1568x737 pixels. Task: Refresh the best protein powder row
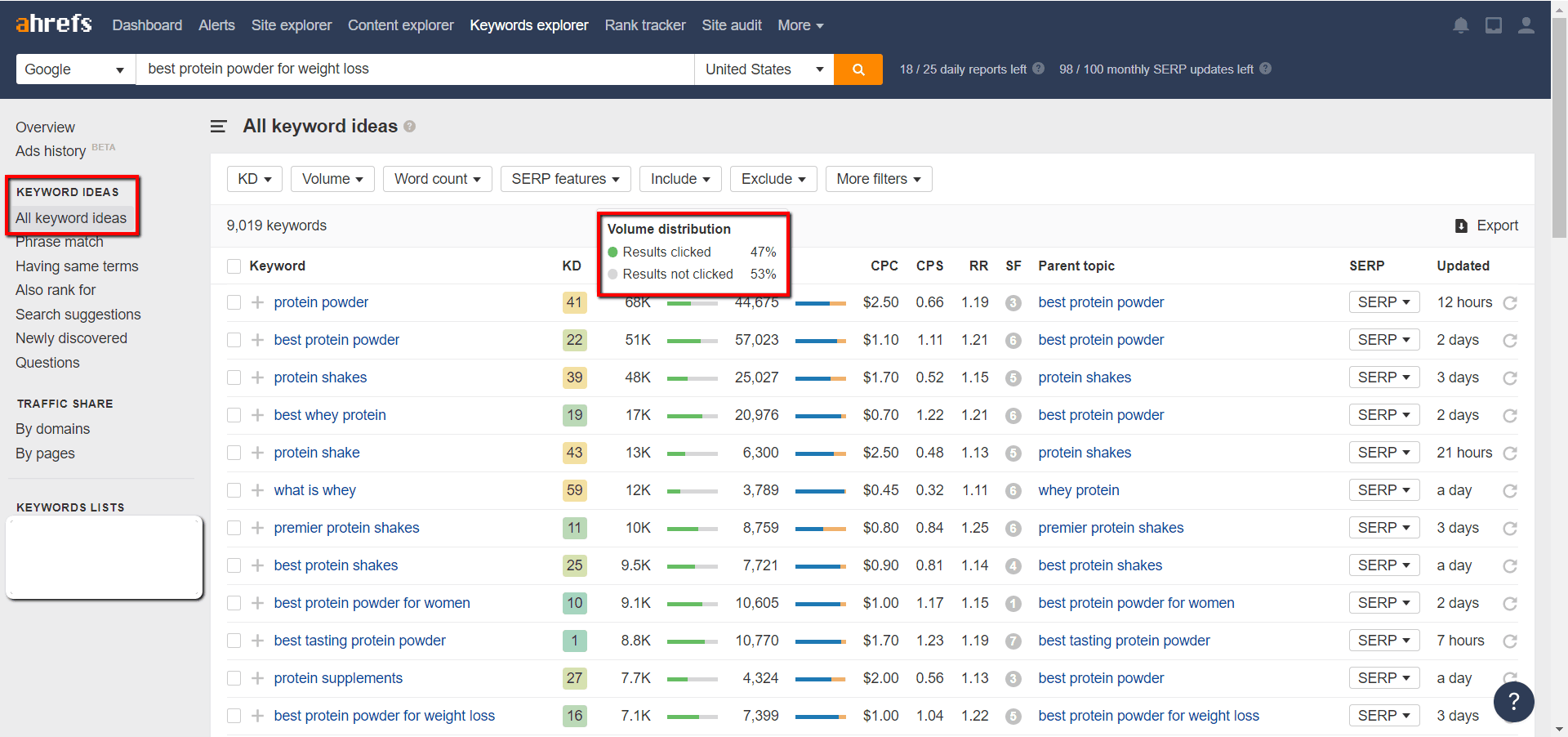click(x=1510, y=341)
